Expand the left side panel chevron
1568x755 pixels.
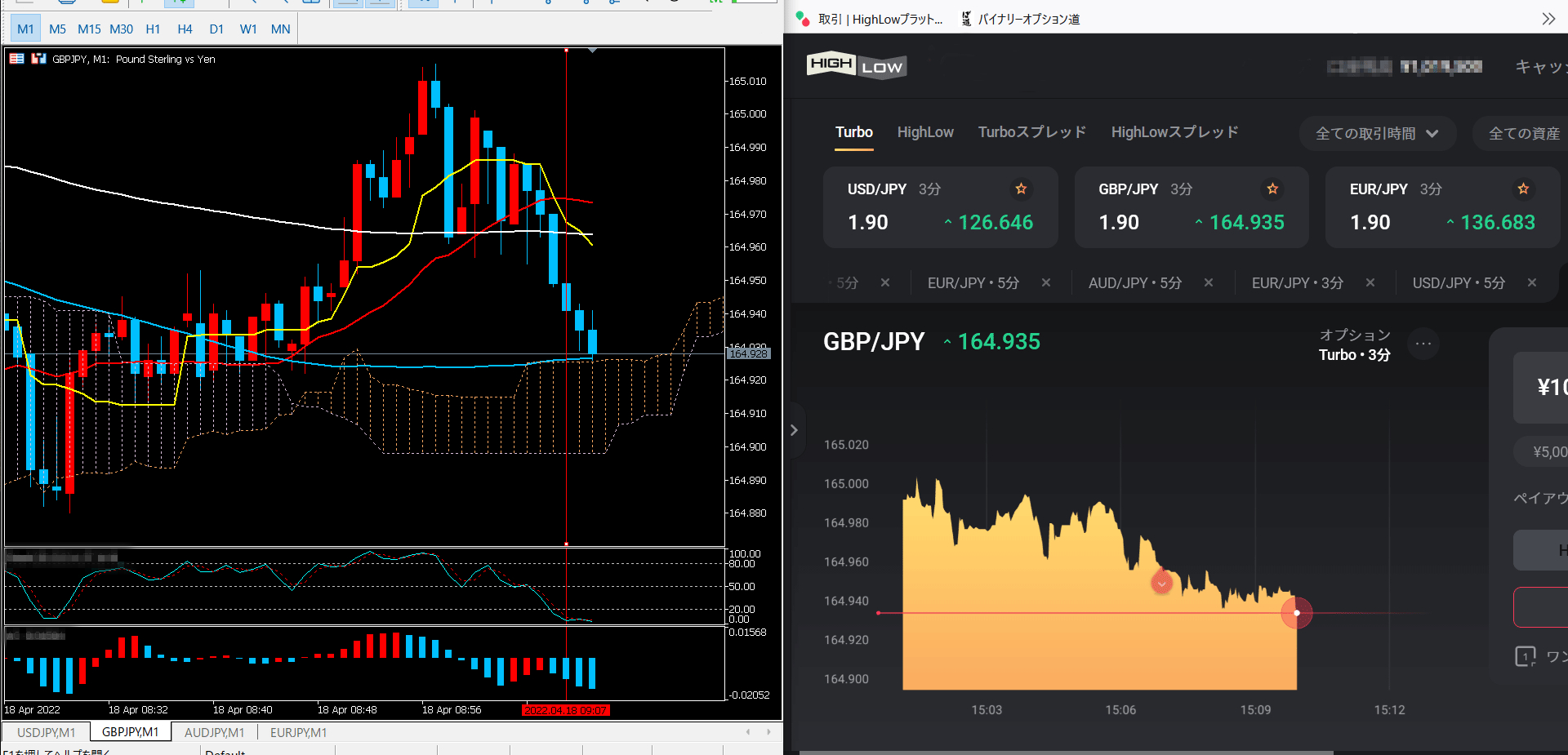click(794, 430)
